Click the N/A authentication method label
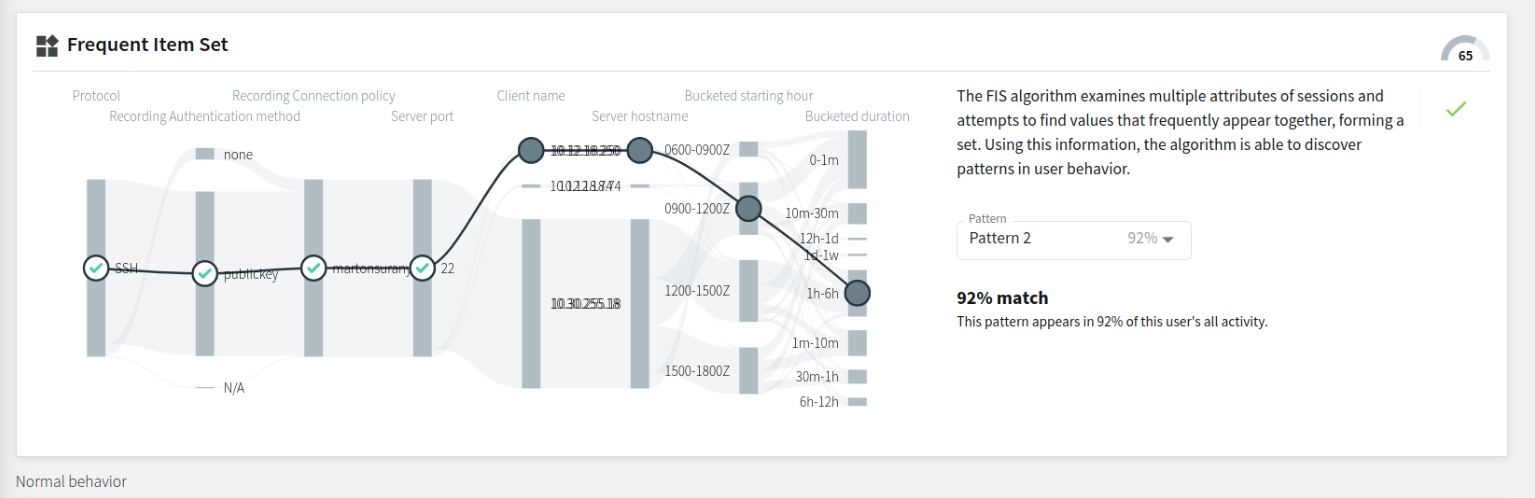1535x498 pixels. (x=234, y=388)
